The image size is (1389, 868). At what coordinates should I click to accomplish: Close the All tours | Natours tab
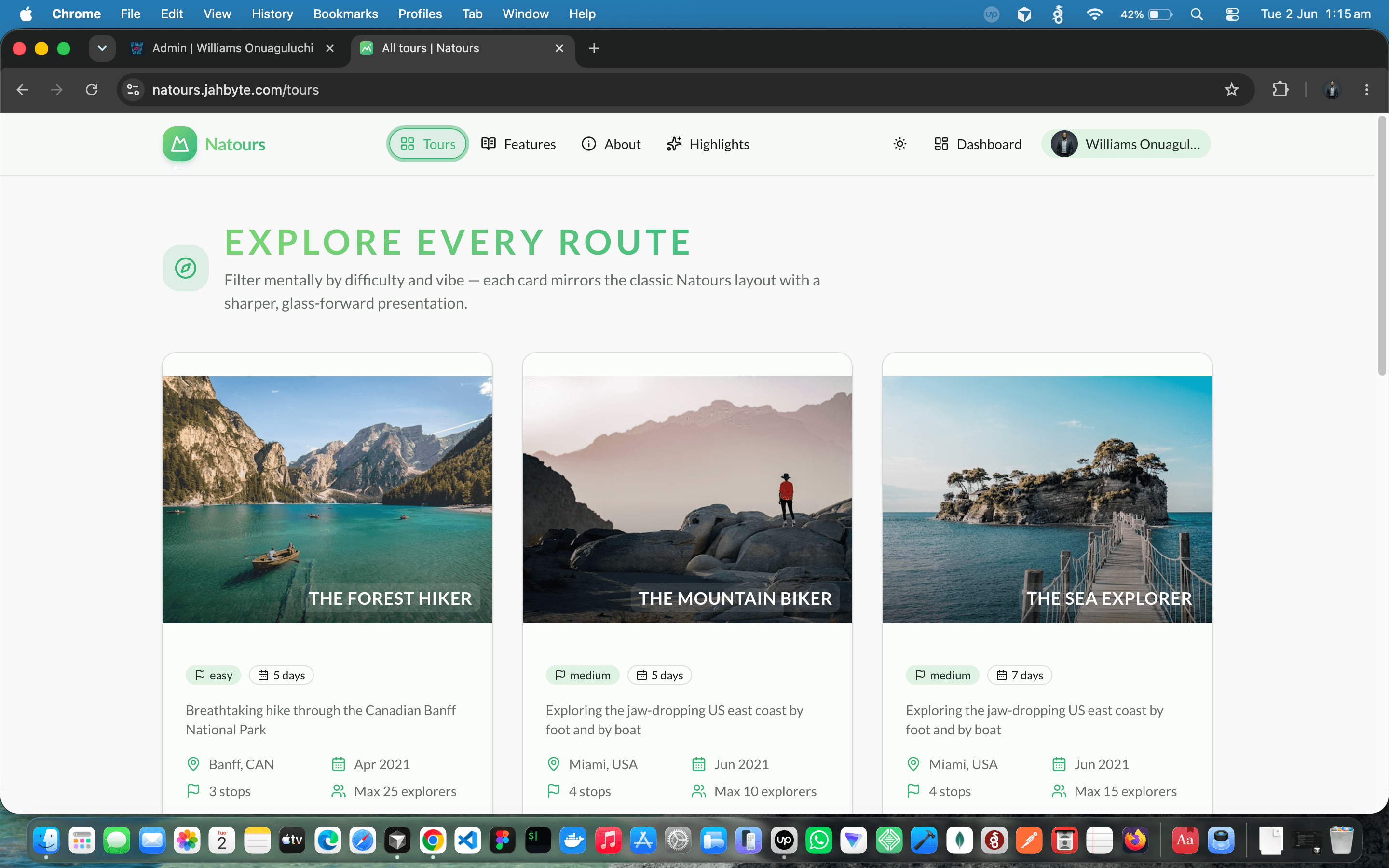559,48
